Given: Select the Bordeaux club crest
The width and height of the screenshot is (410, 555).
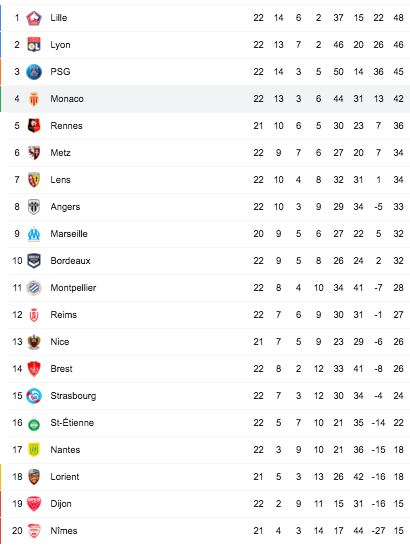Looking at the screenshot, I should coord(34,261).
